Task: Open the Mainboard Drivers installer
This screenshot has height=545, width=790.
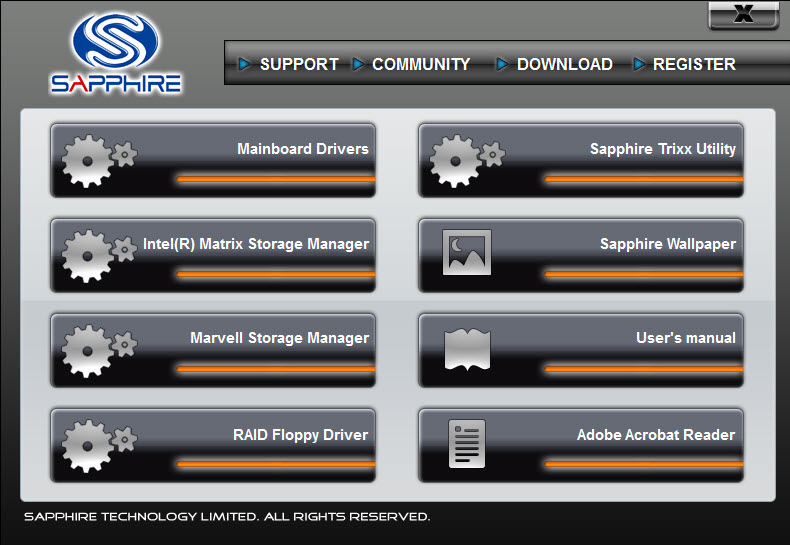Action: [x=213, y=160]
